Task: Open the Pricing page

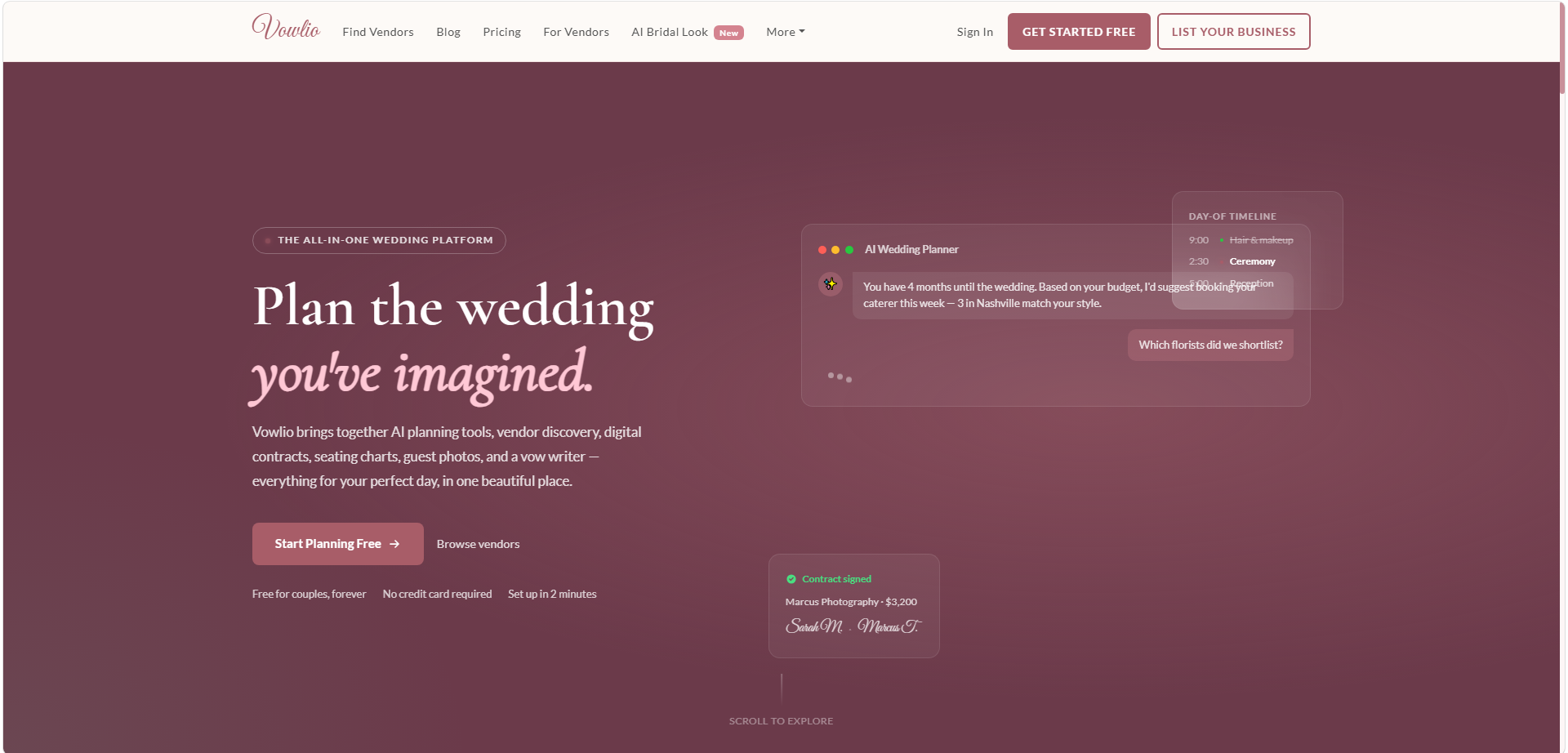Action: [501, 32]
